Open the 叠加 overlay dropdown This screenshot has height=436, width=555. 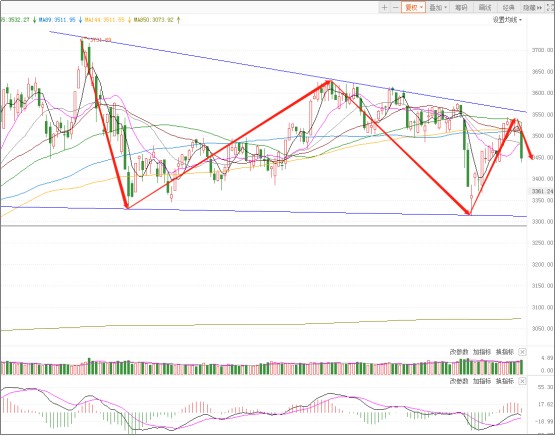pos(438,7)
